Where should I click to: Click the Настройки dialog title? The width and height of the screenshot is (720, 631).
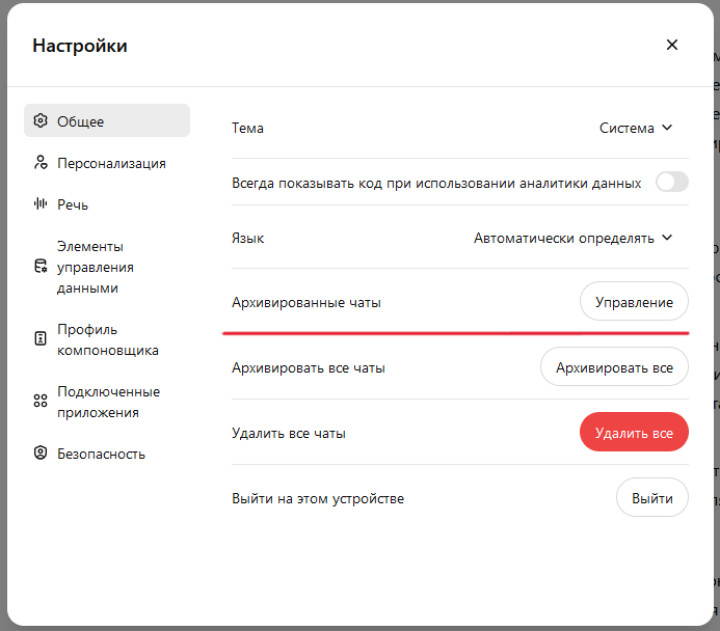click(x=80, y=46)
